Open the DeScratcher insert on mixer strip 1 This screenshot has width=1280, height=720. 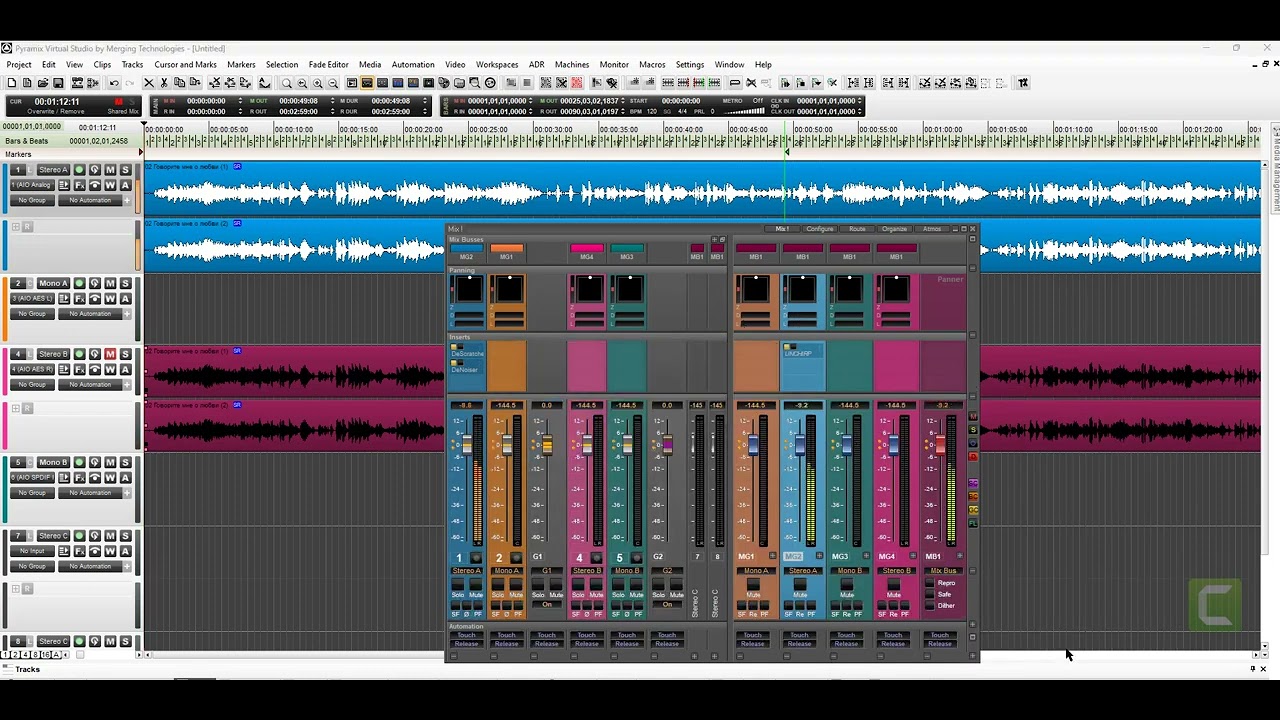pos(467,354)
